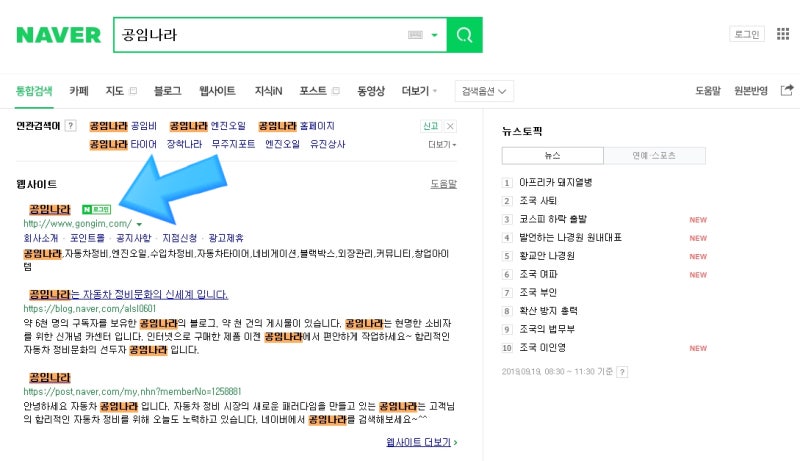
Task: Open the 공임나라 post result title
Action: [x=50, y=377]
